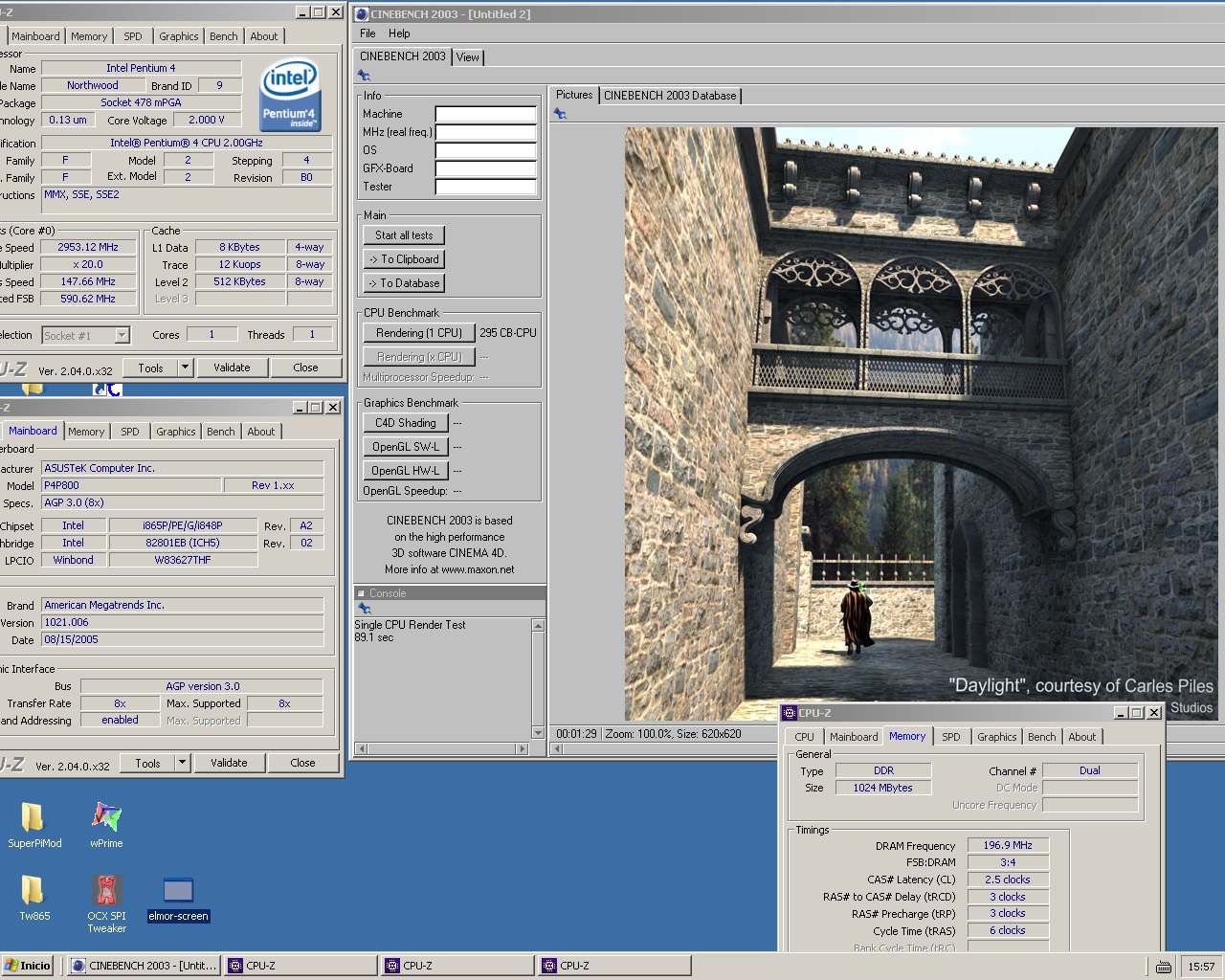Start the C4D Shading benchmark

coord(406,423)
